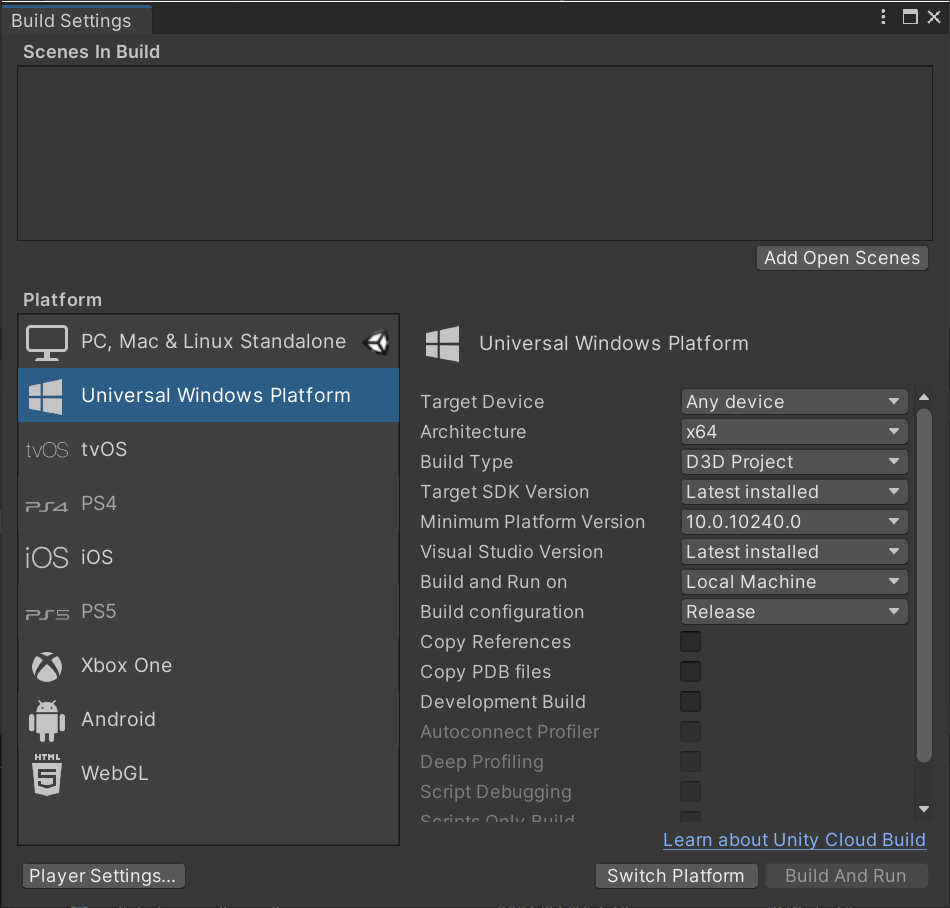Toggle the Script Debugging checkbox
950x908 pixels.
(x=691, y=792)
